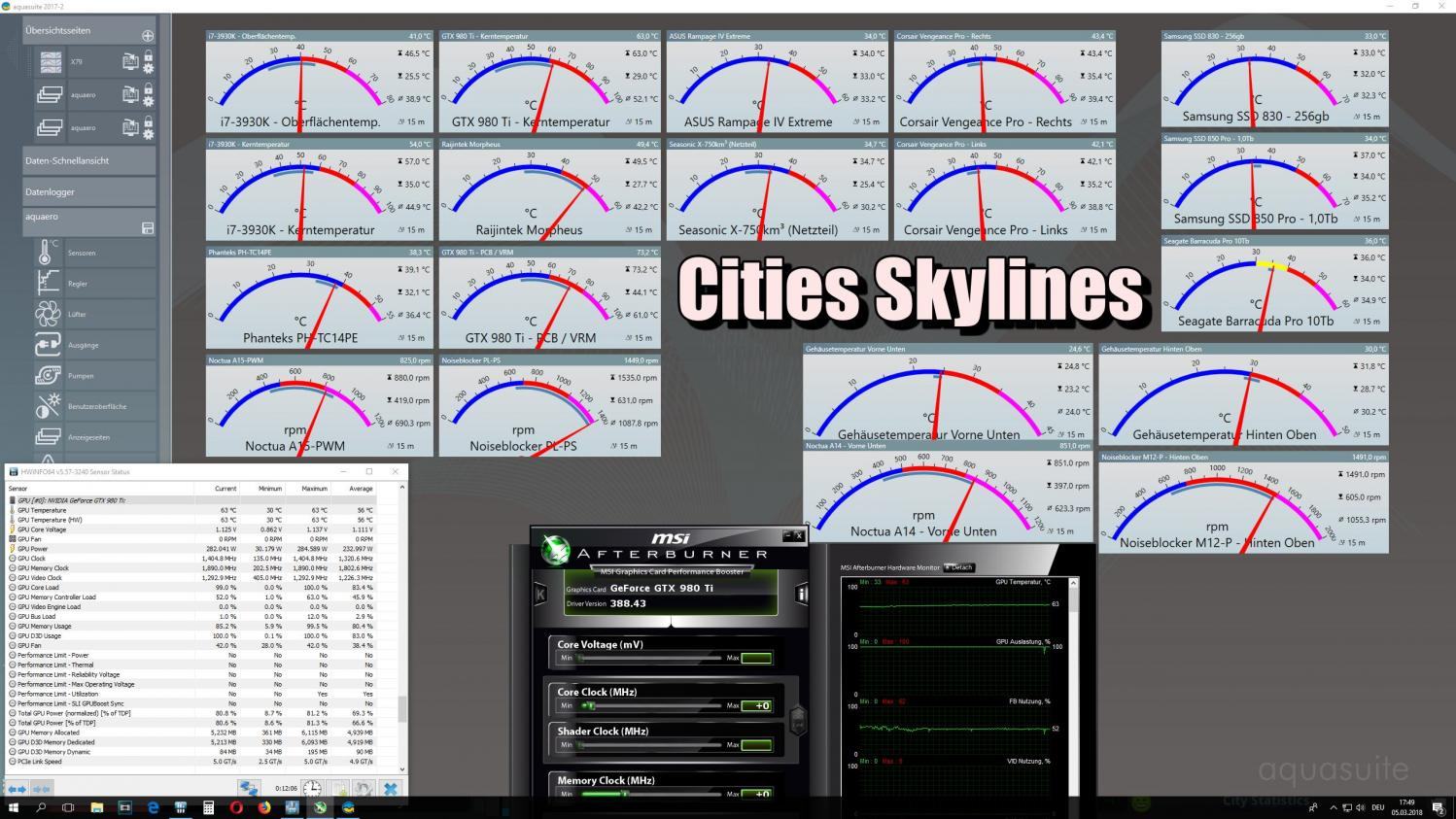The width and height of the screenshot is (1456, 819).
Task: Select the GPU Power row in HWiNFO
Action: pyautogui.click(x=191, y=549)
